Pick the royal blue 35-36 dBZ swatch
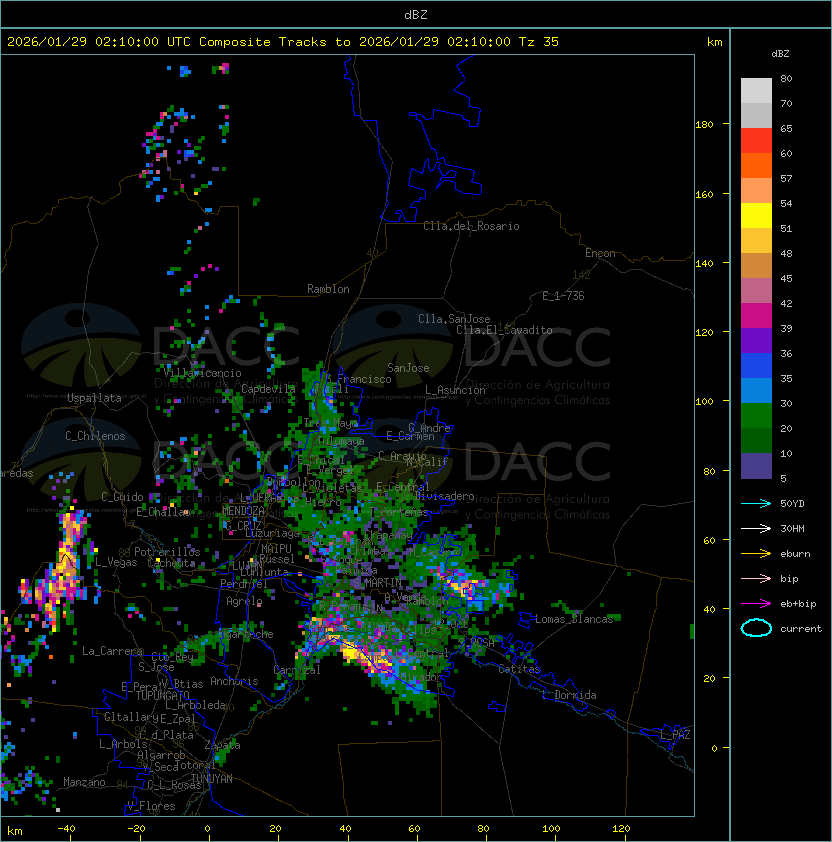 click(756, 365)
